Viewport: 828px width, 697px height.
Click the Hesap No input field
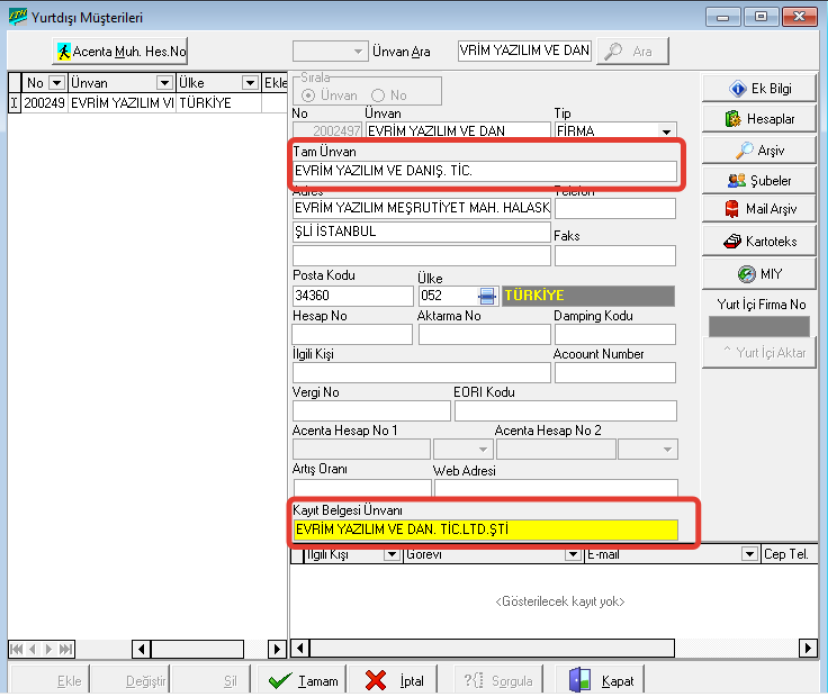[x=352, y=334]
